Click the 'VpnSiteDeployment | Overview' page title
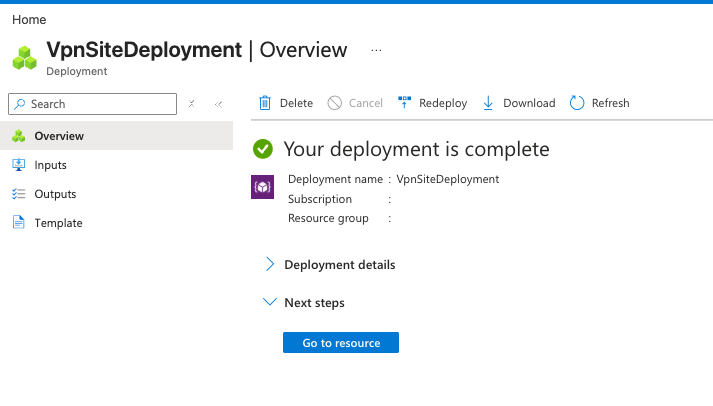This screenshot has width=713, height=406. coord(197,50)
